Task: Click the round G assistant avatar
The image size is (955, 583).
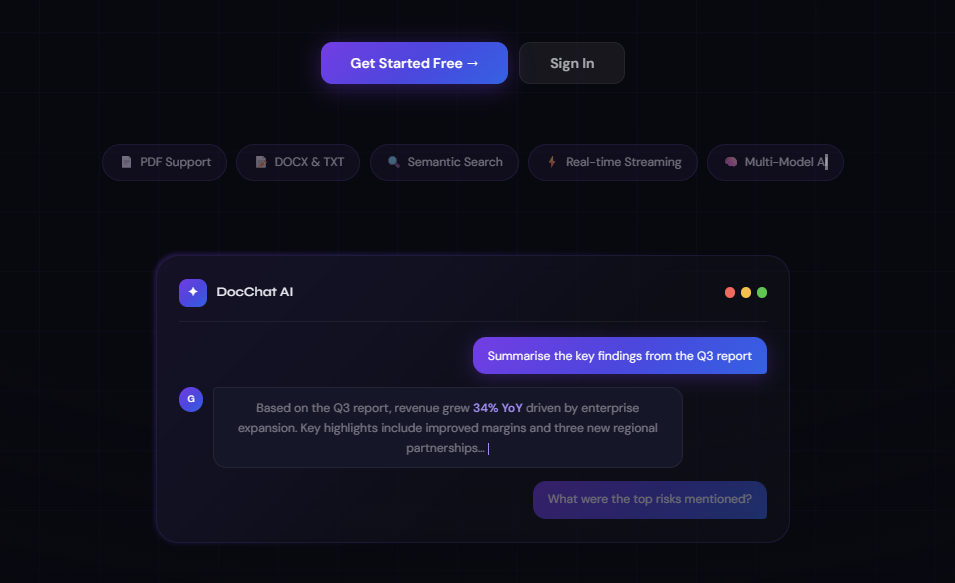Action: point(191,399)
